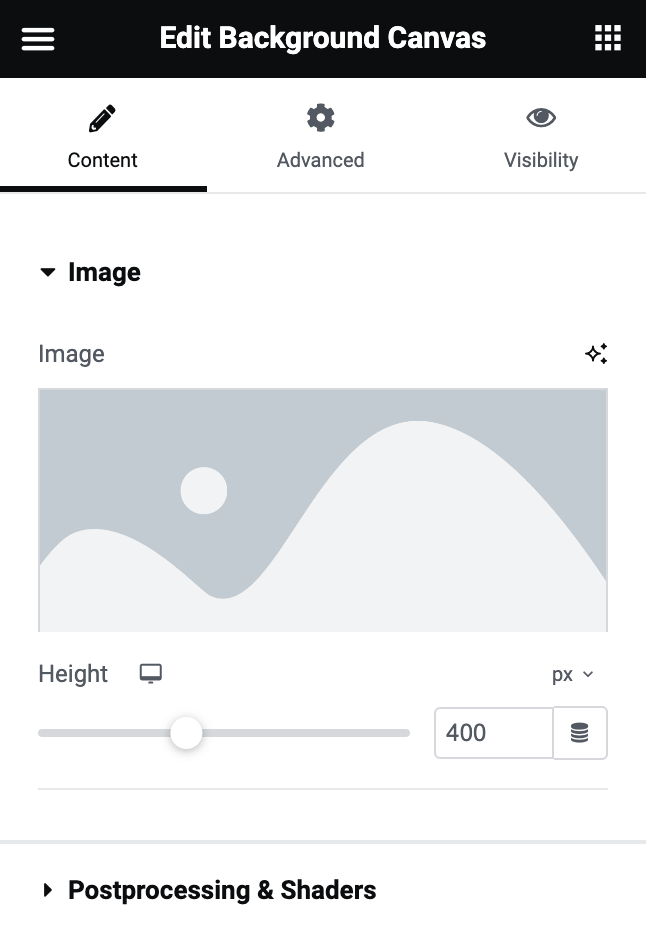
Task: Collapse the Image section
Action: pos(47,272)
